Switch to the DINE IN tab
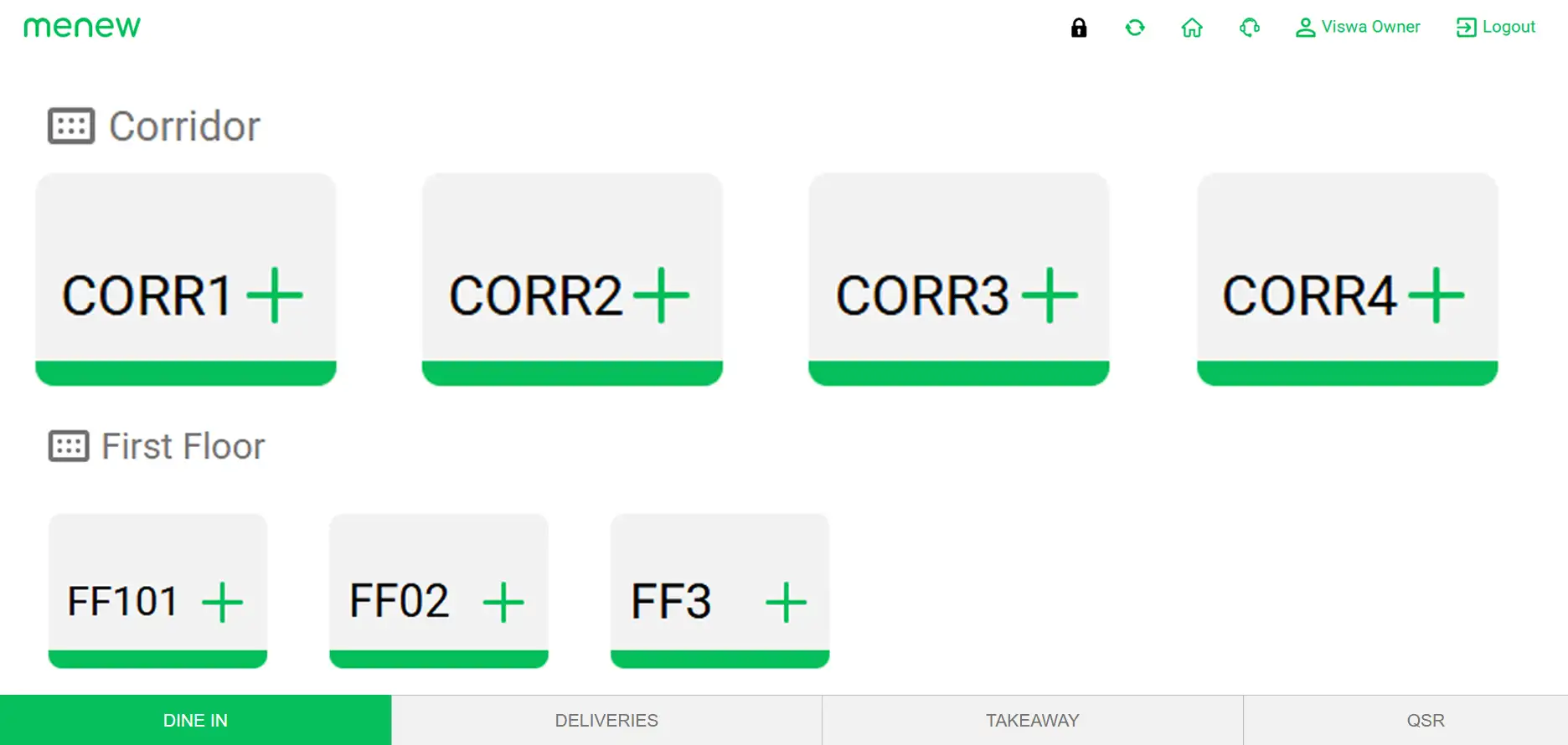Image resolution: width=1568 pixels, height=745 pixels. coord(195,720)
